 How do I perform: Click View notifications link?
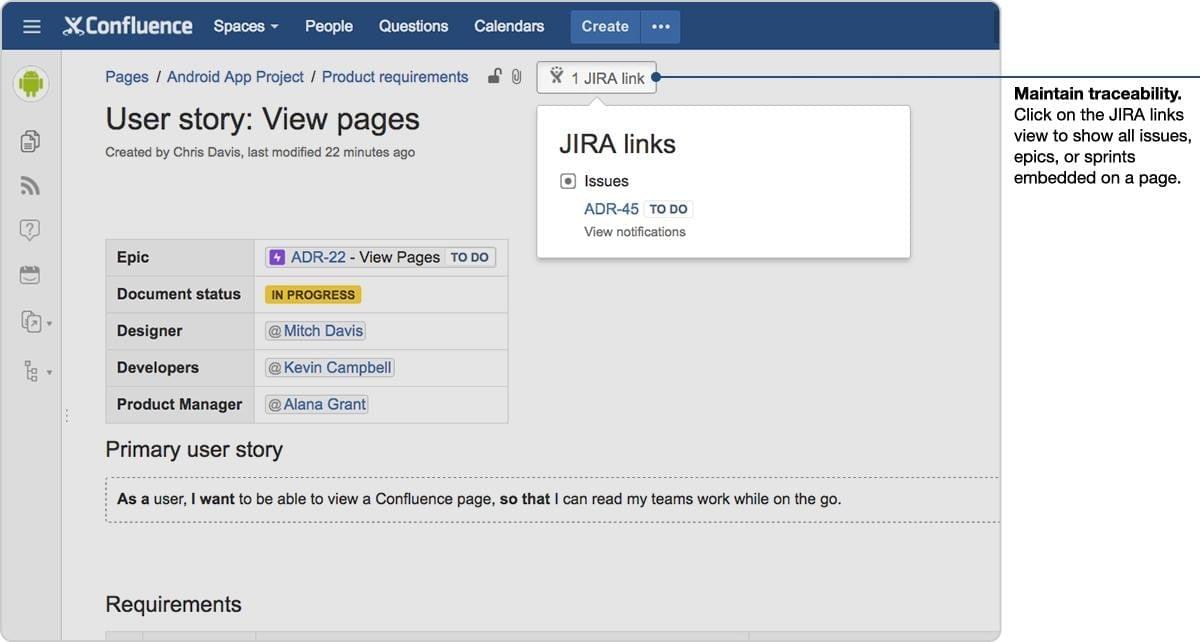point(635,232)
